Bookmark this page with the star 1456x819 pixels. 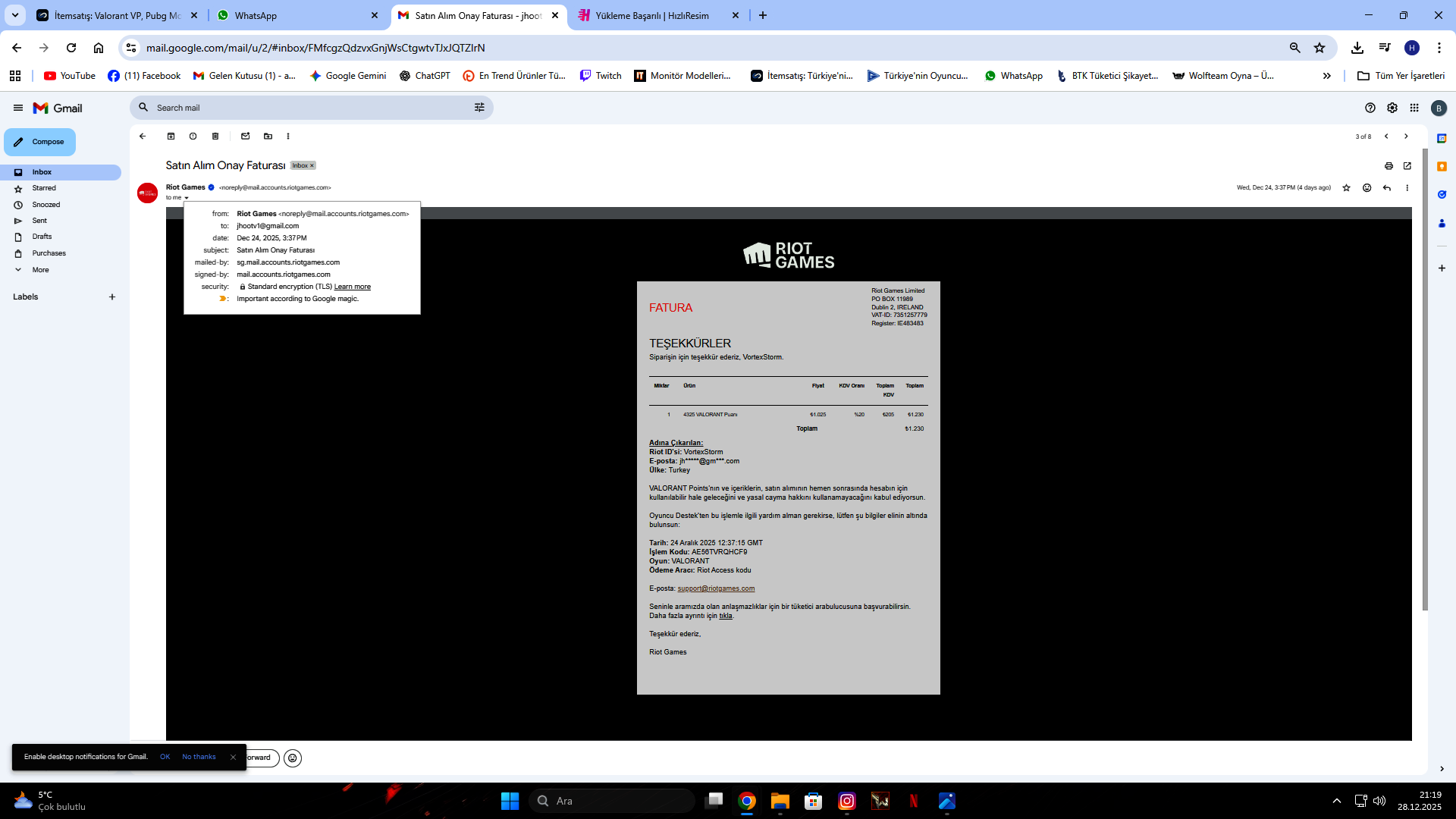click(1319, 48)
